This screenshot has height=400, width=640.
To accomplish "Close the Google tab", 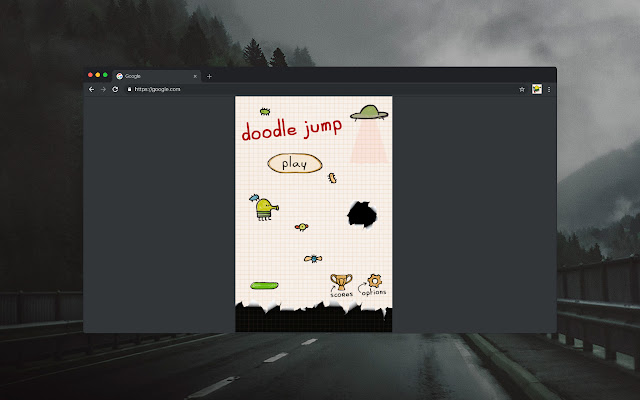I will pyautogui.click(x=195, y=76).
